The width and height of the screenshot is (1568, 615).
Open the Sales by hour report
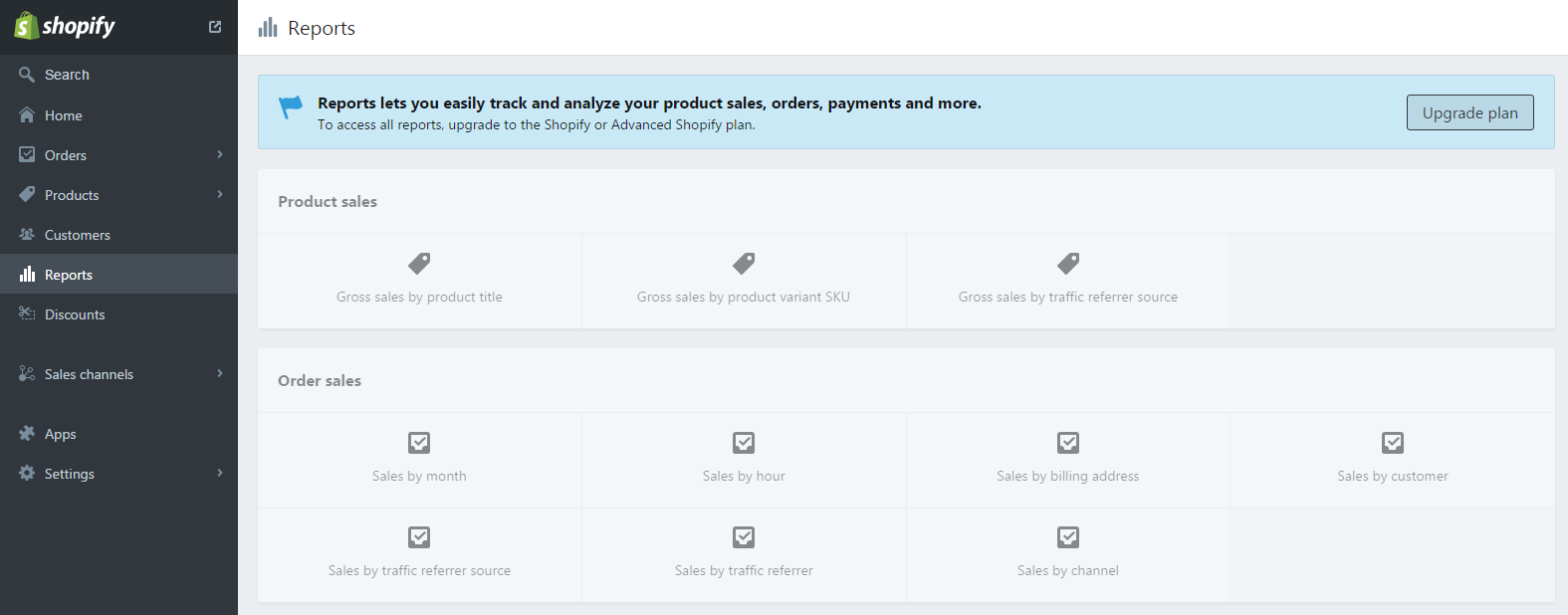[744, 459]
